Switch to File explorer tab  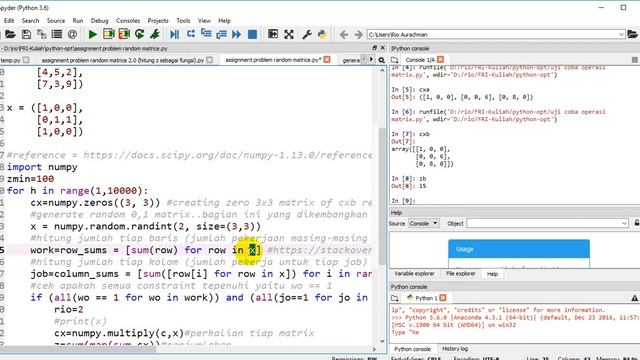460,273
